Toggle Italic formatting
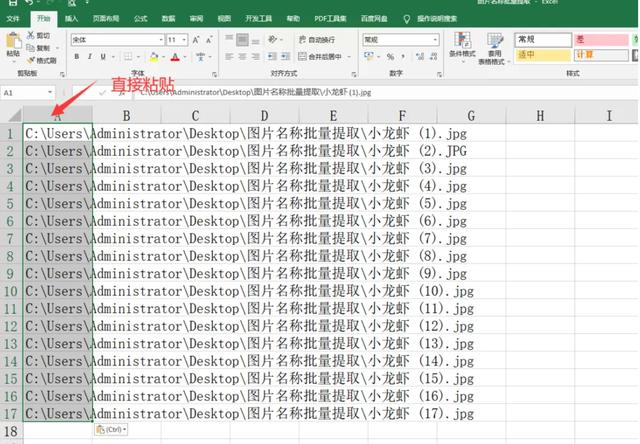Image resolution: width=640 pixels, height=444 pixels. coord(90,57)
